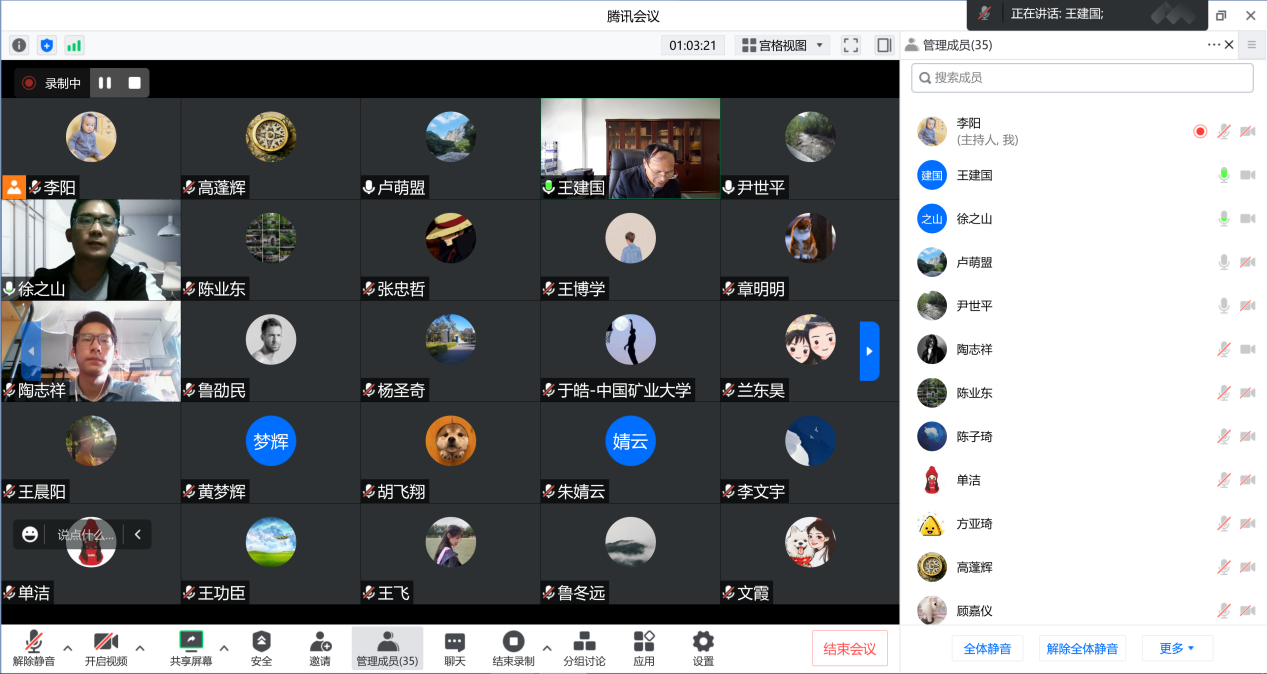1267x674 pixels.
Task: Click 管理成员(35) in the toolbar
Action: 387,648
